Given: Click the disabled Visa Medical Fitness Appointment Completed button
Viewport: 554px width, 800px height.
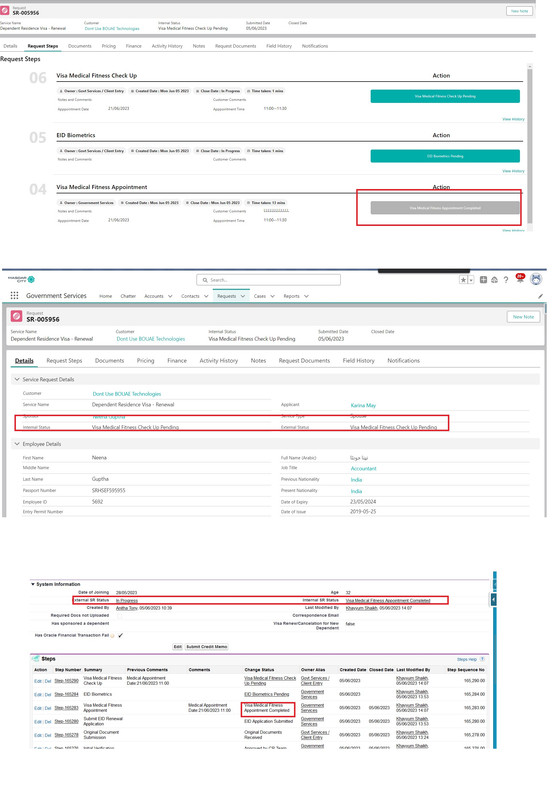Looking at the screenshot, I should point(445,208).
